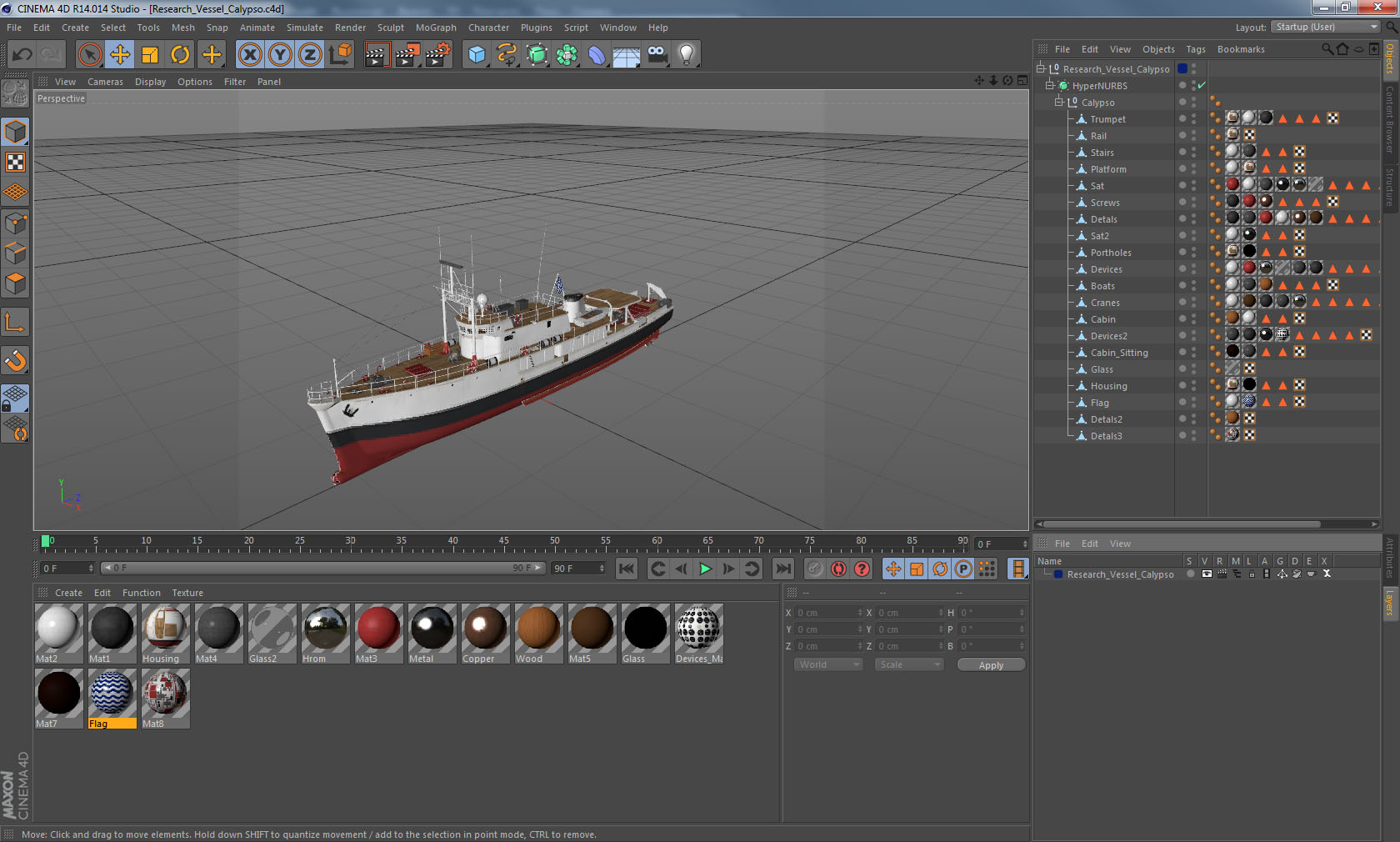The height and width of the screenshot is (842, 1400).
Task: Open Object Manager Bookmarks menu
Action: 1241,49
